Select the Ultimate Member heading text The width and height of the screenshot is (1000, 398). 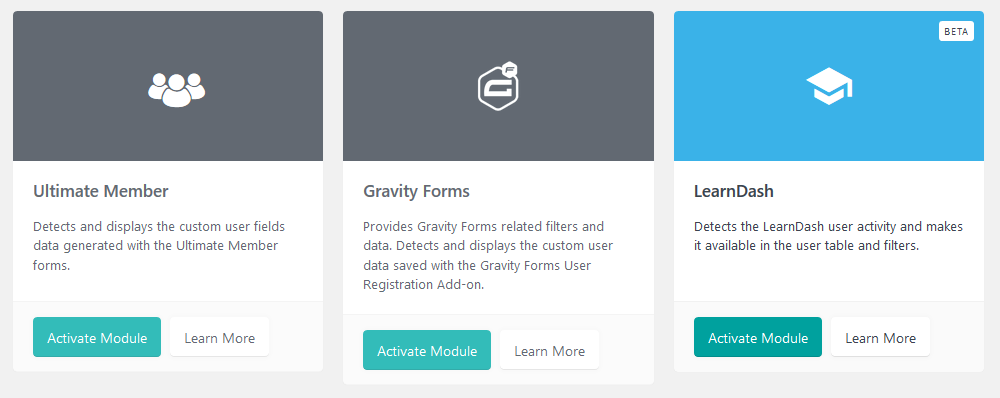coord(101,191)
